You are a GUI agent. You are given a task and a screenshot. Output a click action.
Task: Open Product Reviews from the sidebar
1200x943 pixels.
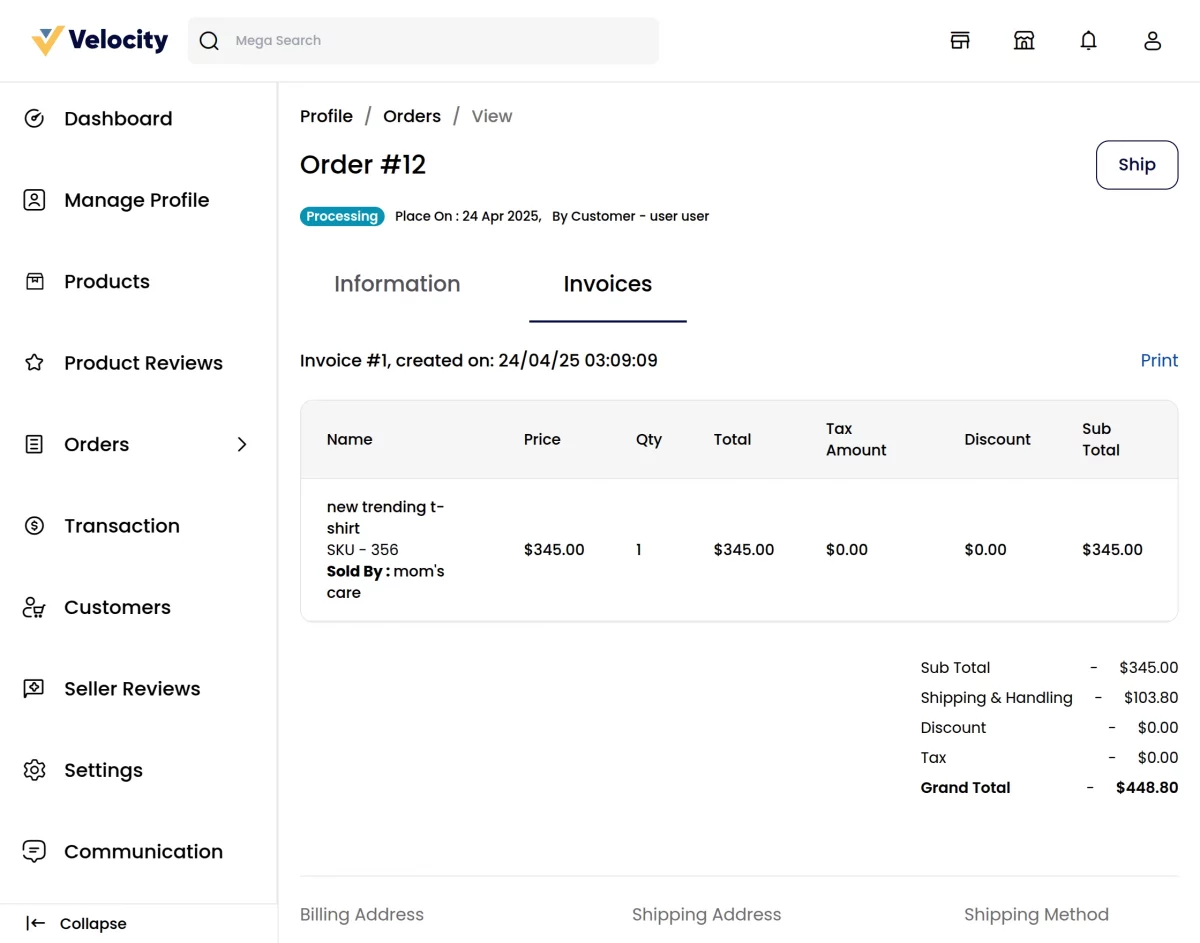(x=34, y=362)
